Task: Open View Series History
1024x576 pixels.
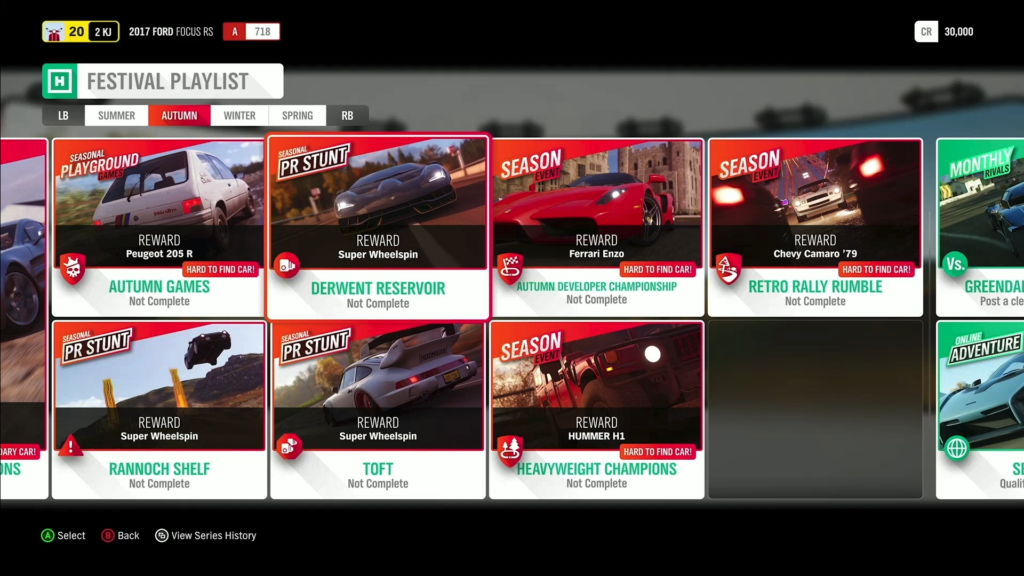Action: coord(214,536)
